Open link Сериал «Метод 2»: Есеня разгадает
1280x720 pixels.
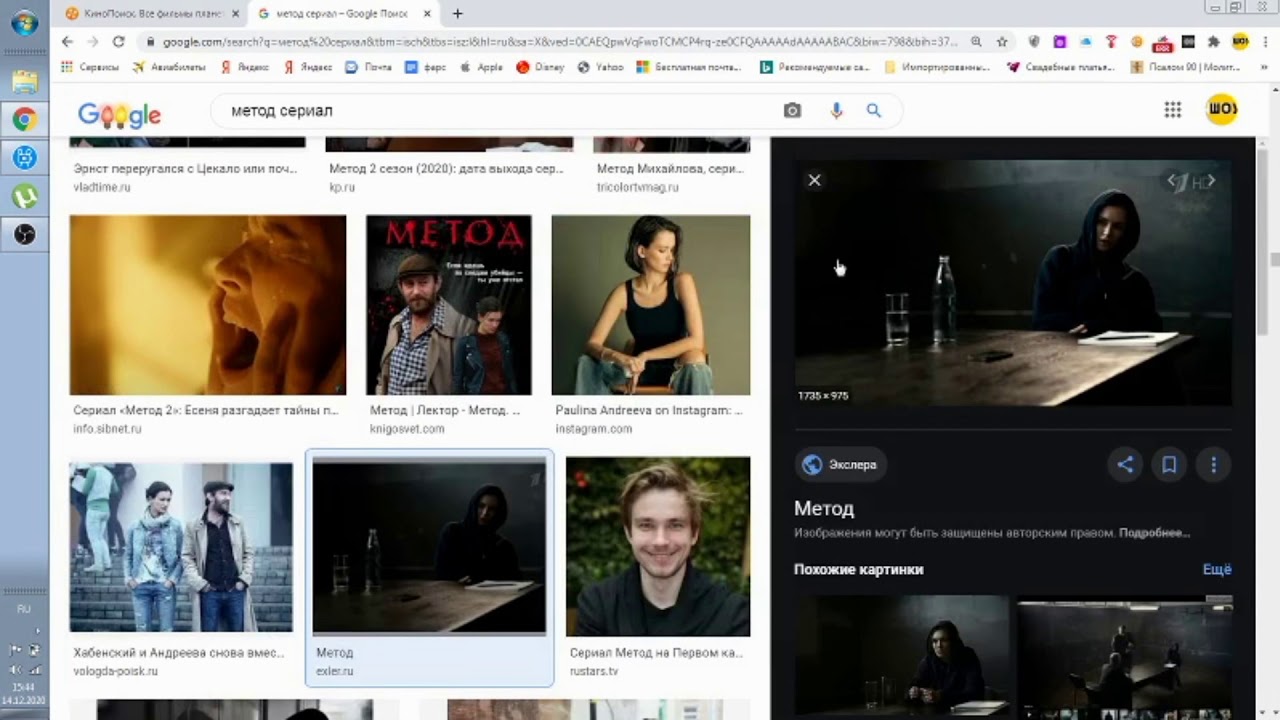coord(206,410)
